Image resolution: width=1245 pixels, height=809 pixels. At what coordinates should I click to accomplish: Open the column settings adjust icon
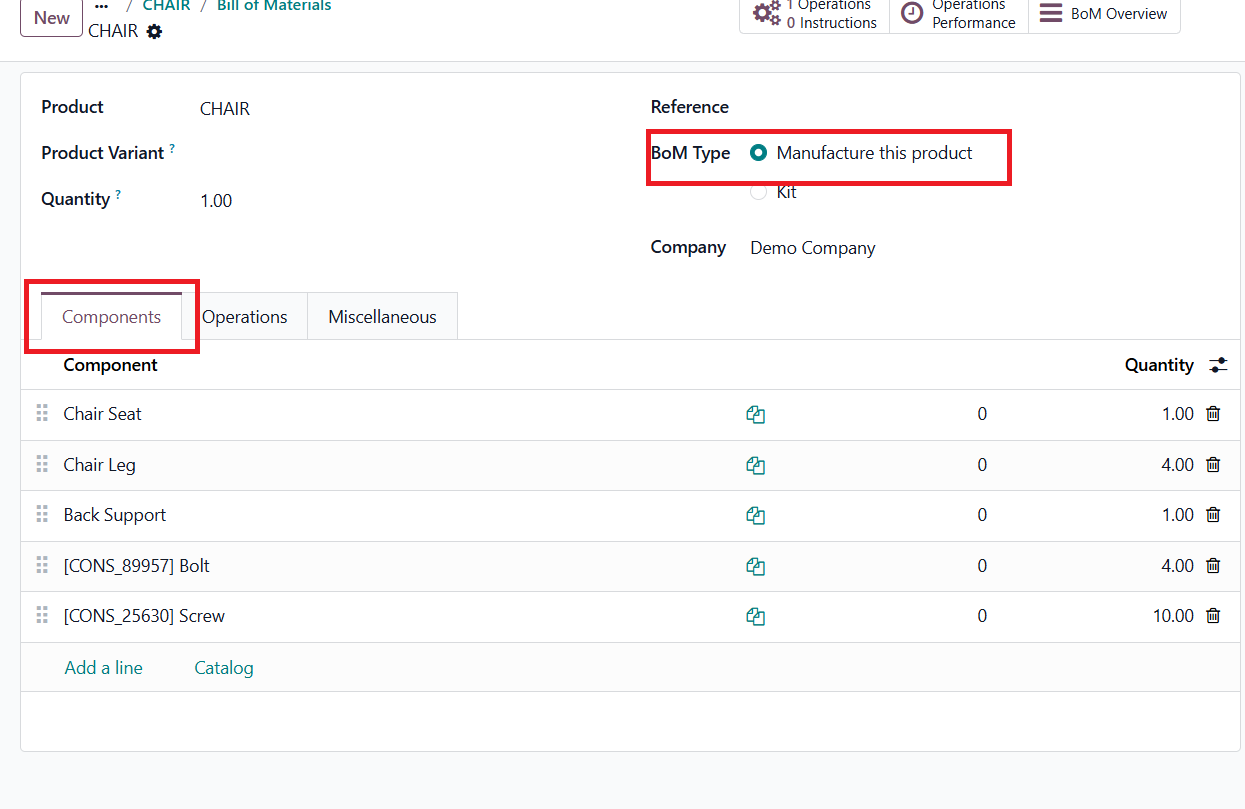point(1217,365)
